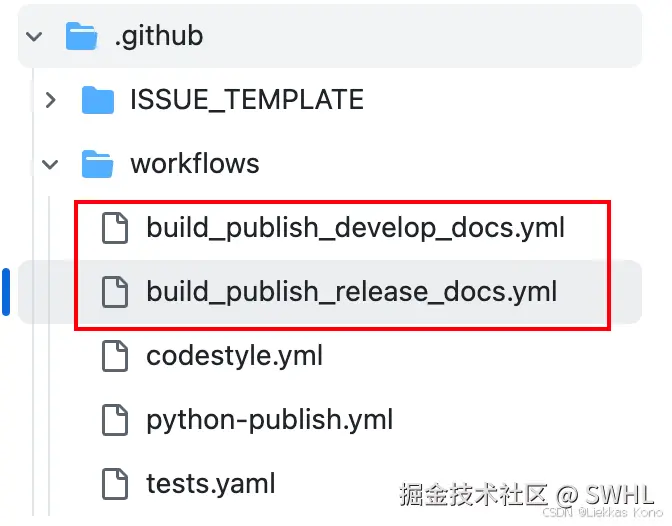Click the python-publish.yml file icon
Screen dimensions: 672x526
tap(116, 420)
